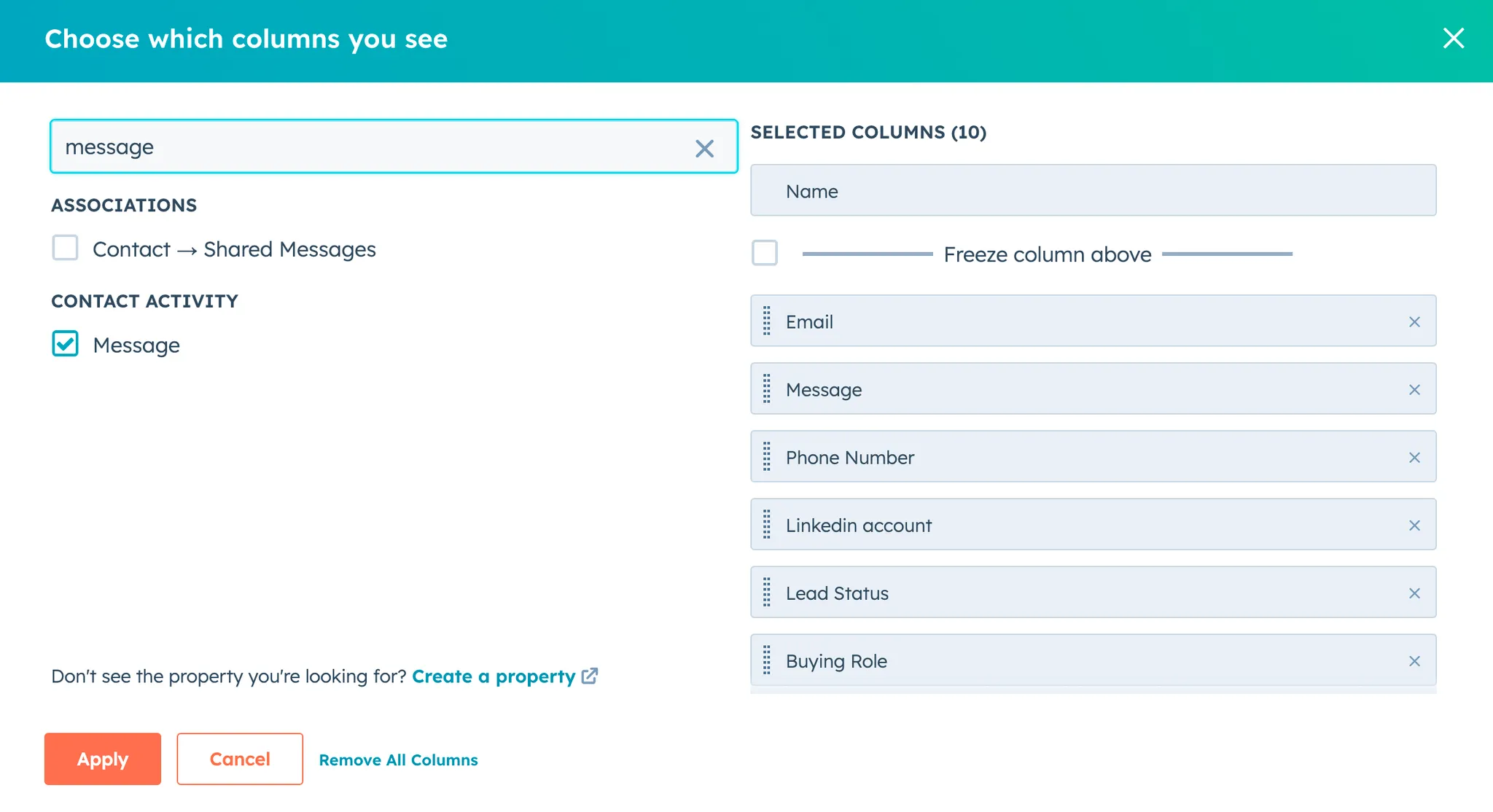The image size is (1493, 812).
Task: Enable Freeze column above checkbox
Action: [765, 253]
